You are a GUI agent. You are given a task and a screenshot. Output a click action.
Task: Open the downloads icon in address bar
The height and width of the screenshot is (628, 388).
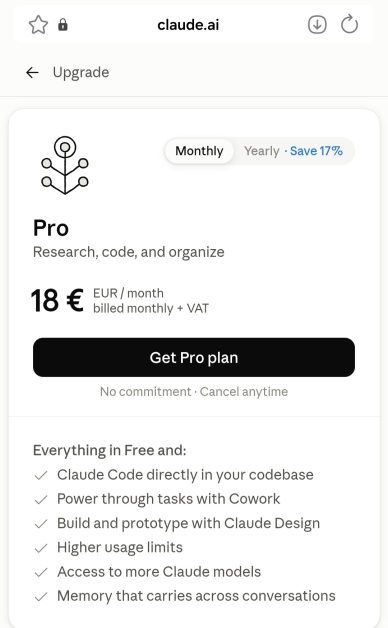click(317, 25)
